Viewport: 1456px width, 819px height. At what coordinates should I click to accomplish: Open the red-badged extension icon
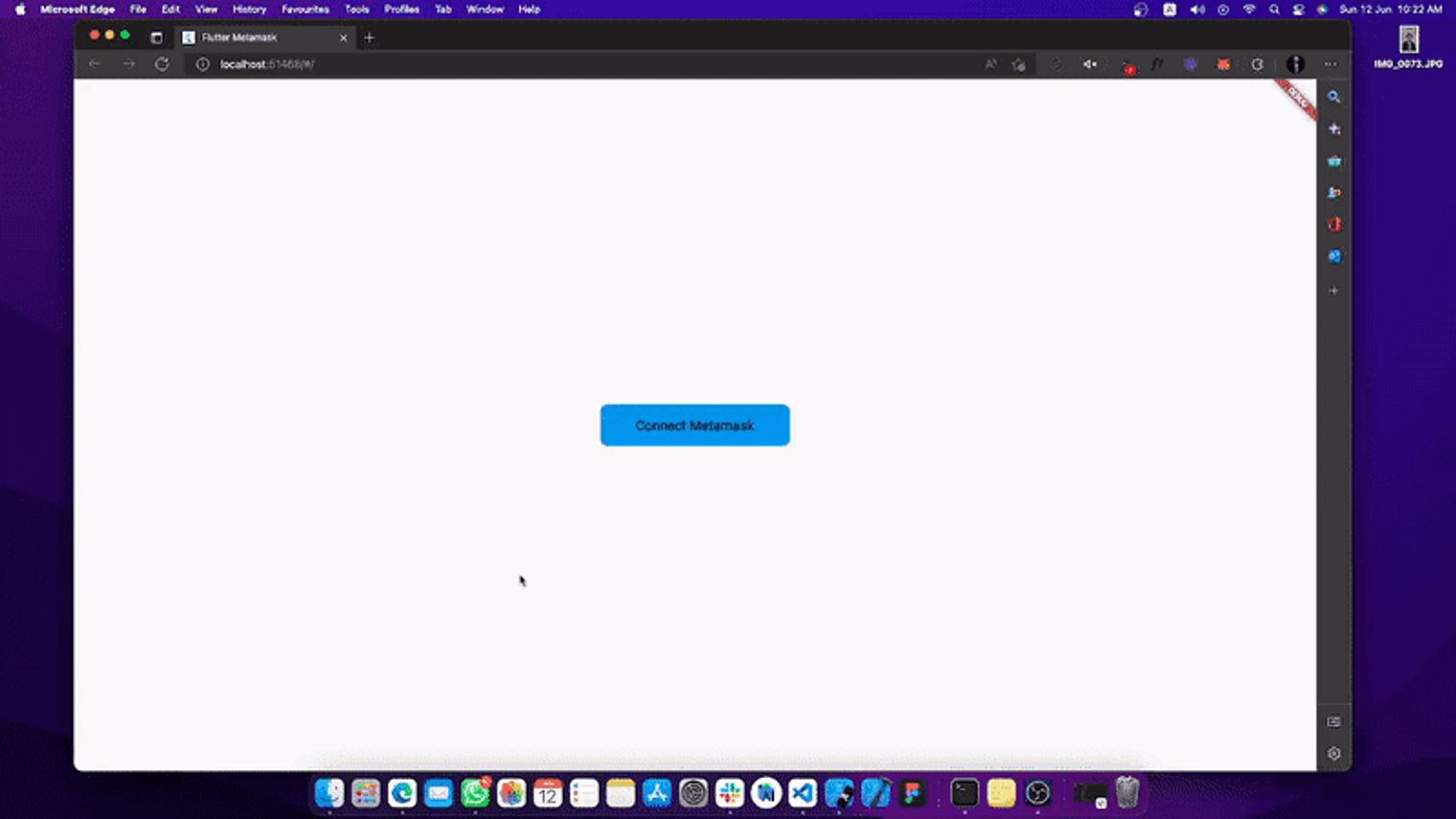(x=1126, y=65)
